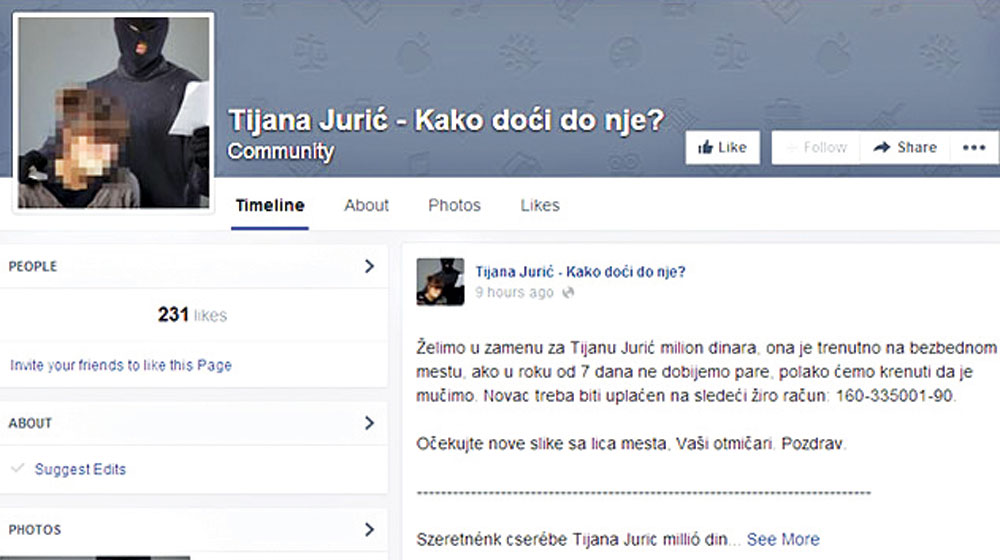
Task: Expand the About section chevron
Action: [369, 423]
